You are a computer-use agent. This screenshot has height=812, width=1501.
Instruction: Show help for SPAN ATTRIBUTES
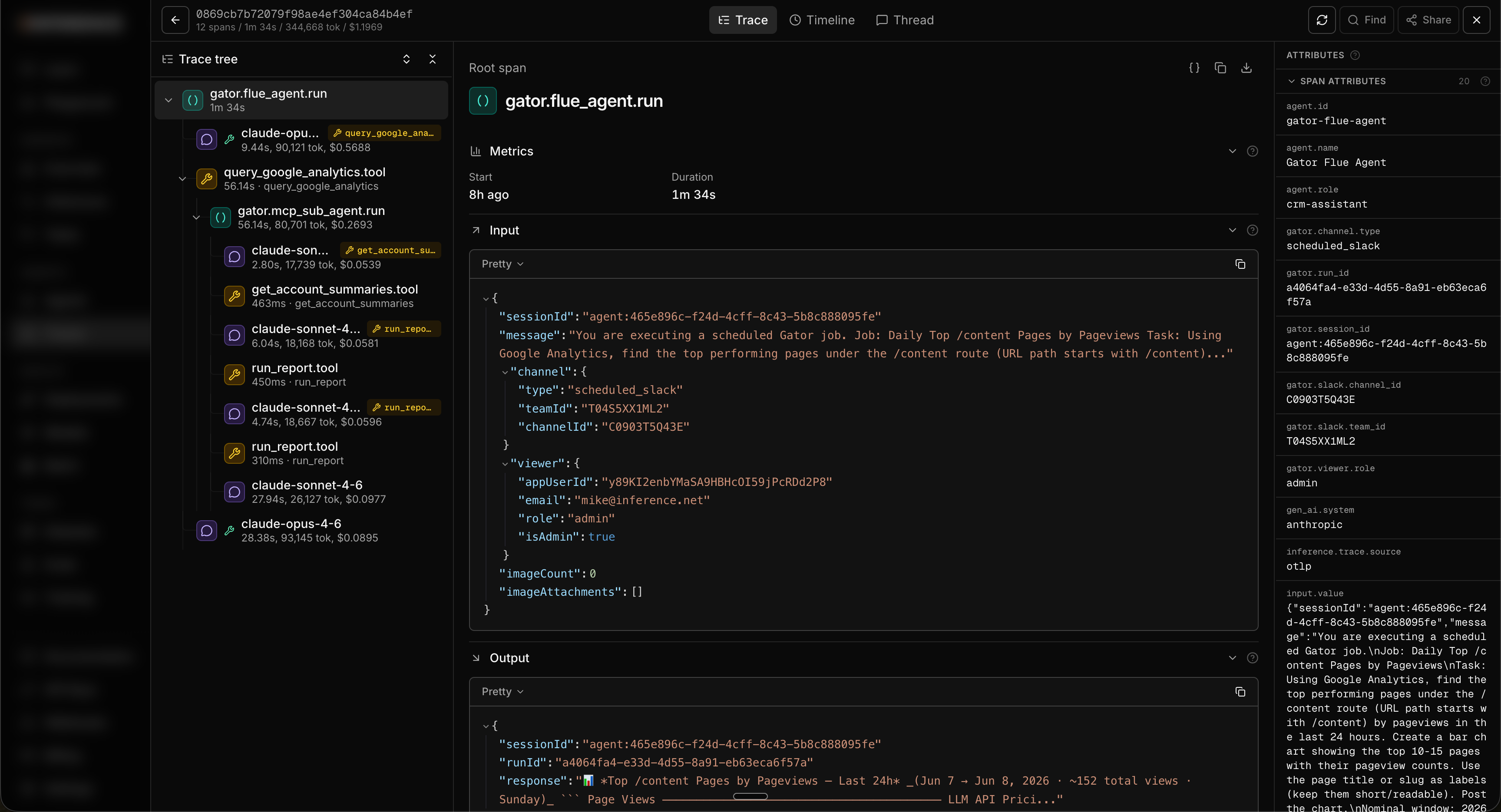pyautogui.click(x=1485, y=81)
